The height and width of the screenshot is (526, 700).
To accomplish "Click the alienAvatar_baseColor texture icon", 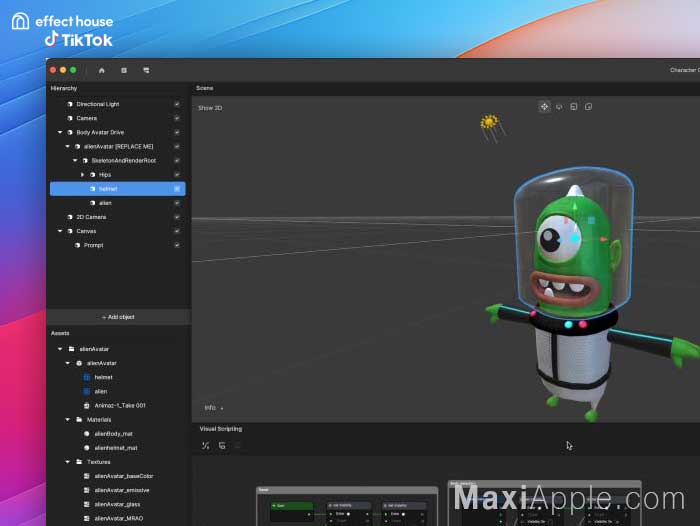I will 87,476.
